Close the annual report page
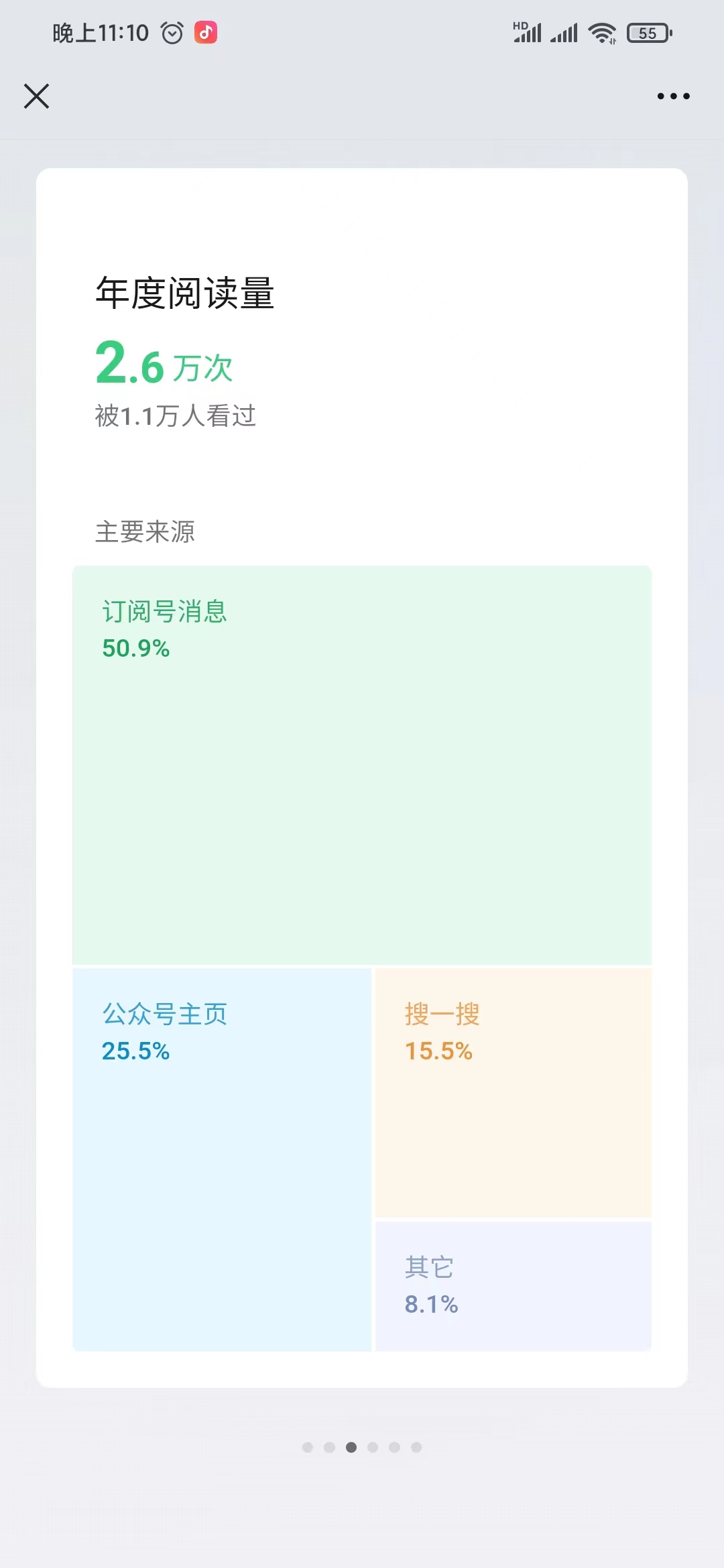 pos(36,96)
